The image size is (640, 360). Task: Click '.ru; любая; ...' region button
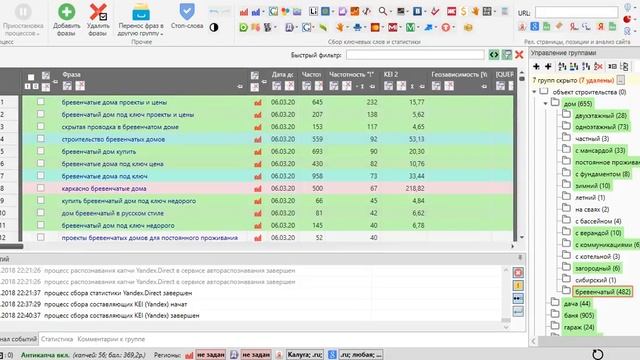[x=360, y=354]
